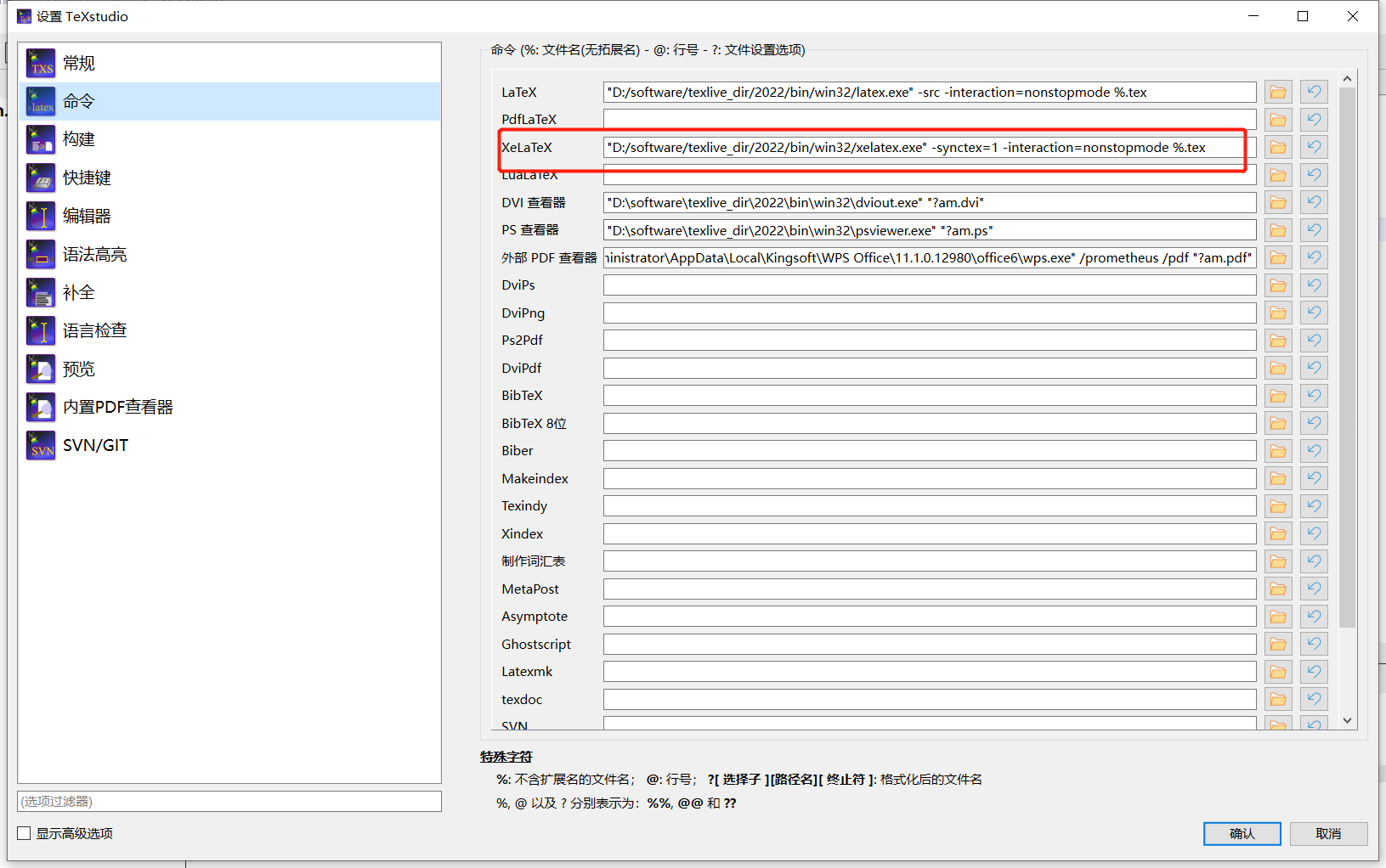The width and height of the screenshot is (1386, 868).
Task: Click the empty PdfLaTeX command field
Action: pyautogui.click(x=930, y=120)
